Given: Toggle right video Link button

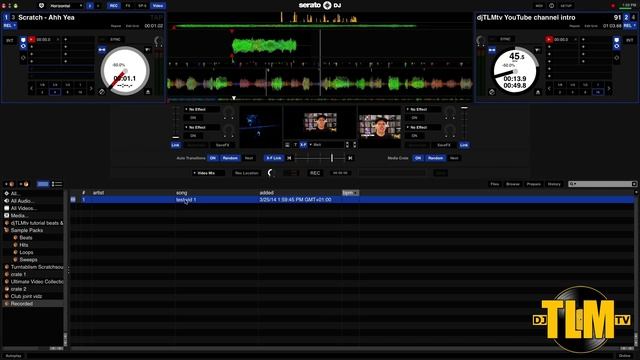Looking at the screenshot, I should click(x=464, y=145).
